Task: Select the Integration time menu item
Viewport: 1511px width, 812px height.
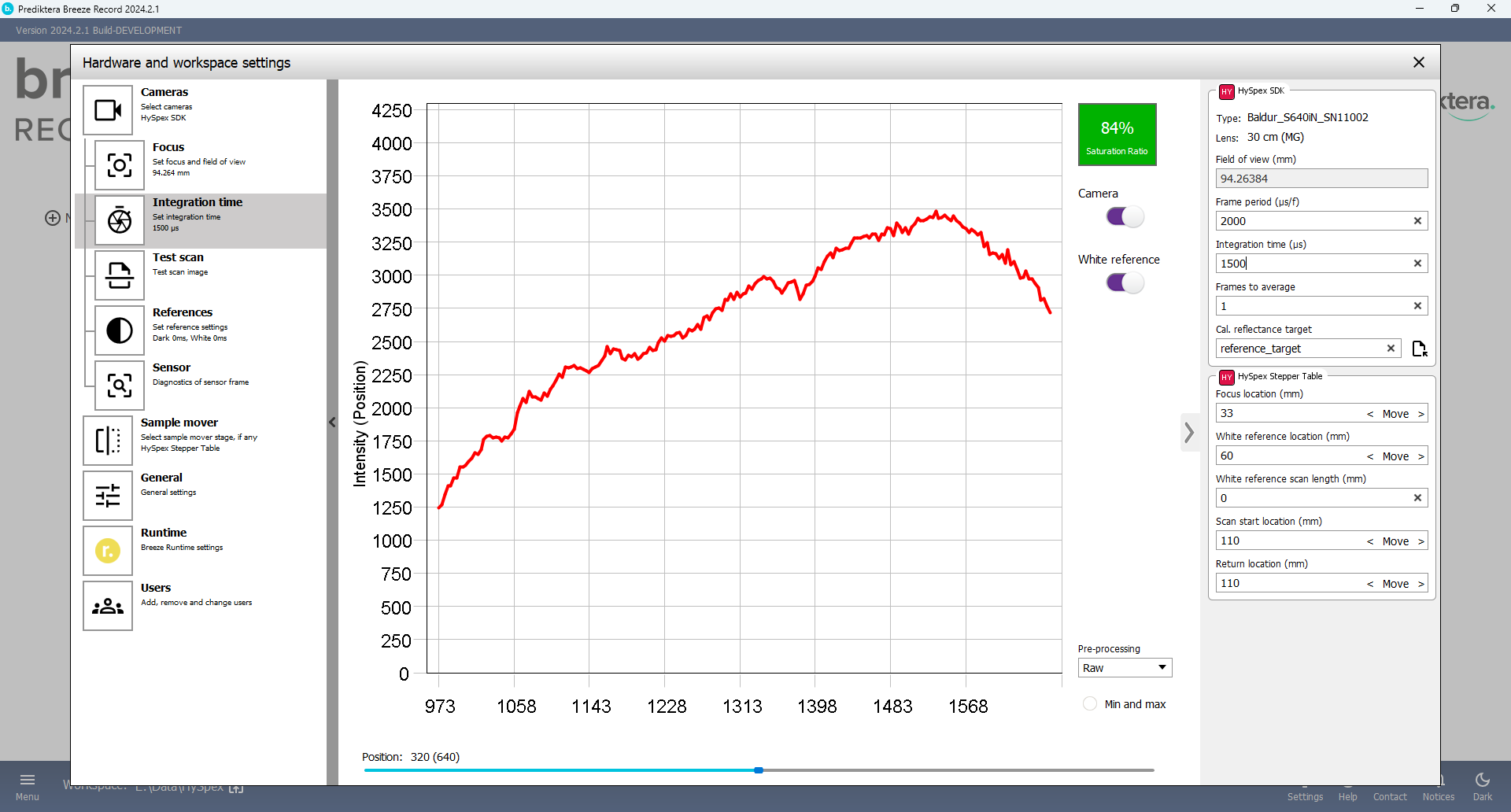Action: tap(197, 202)
